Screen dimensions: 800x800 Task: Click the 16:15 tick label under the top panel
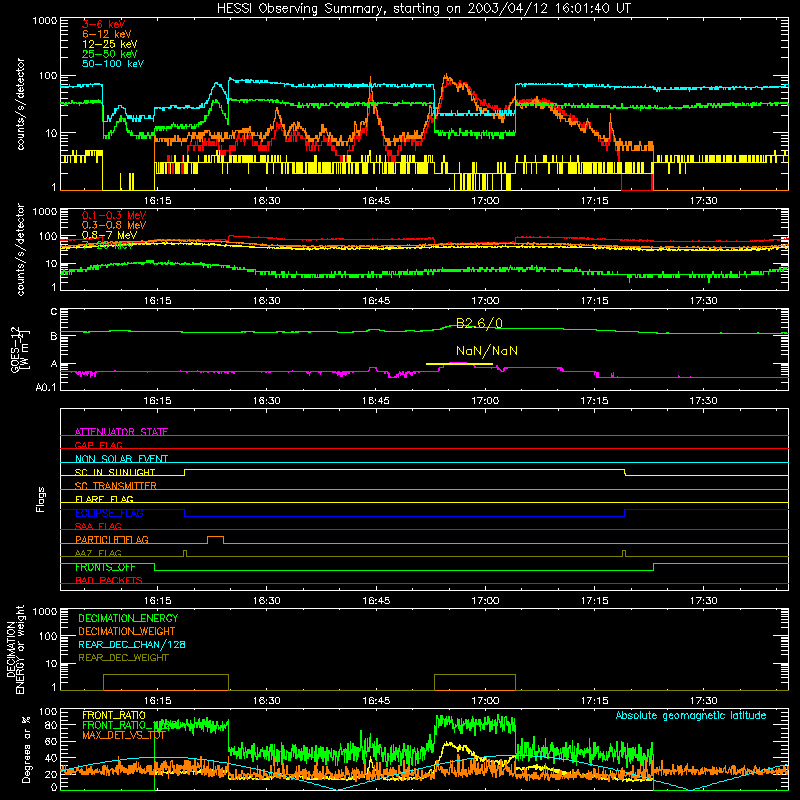pyautogui.click(x=157, y=201)
